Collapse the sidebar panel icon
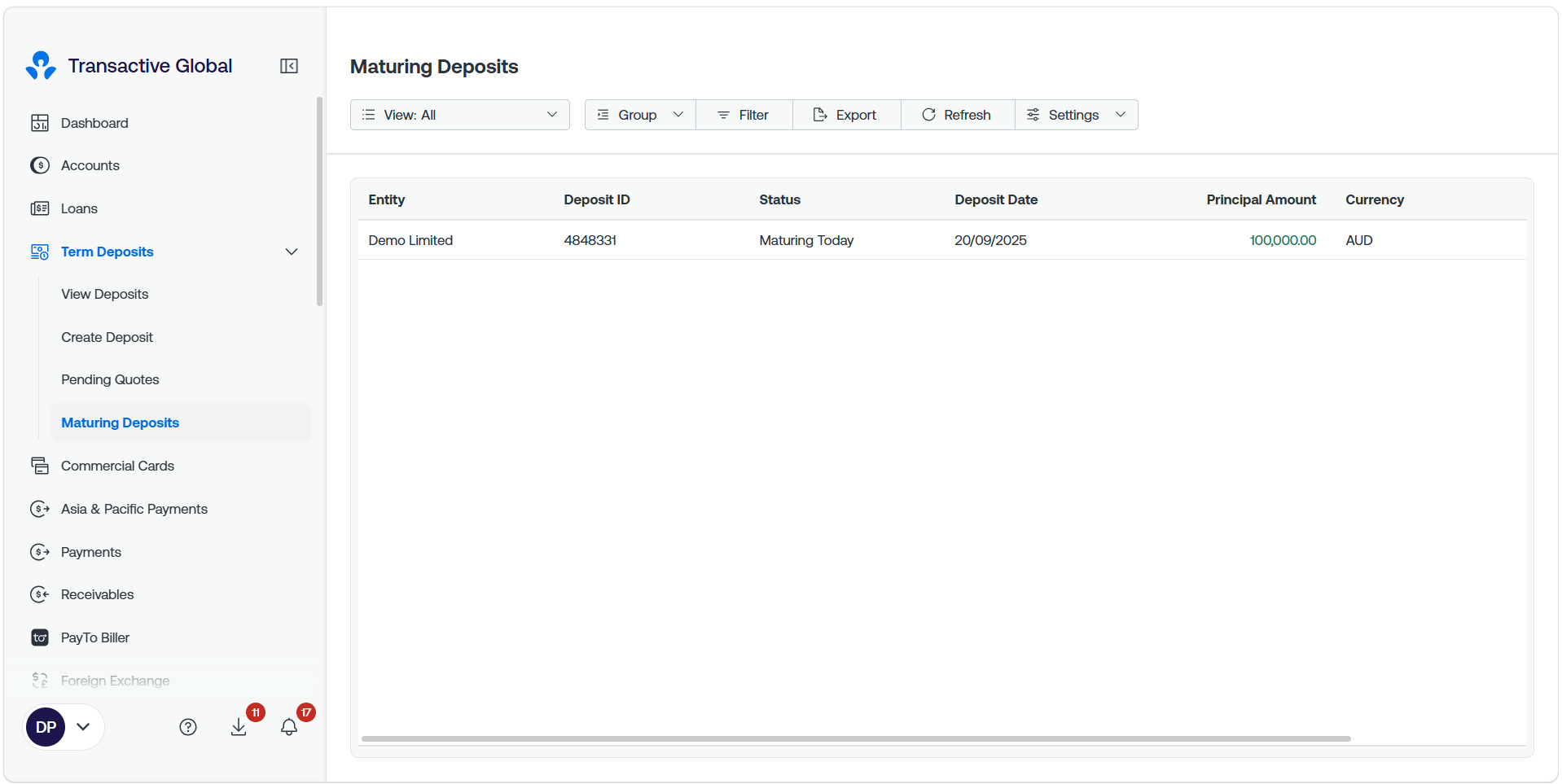 [x=289, y=66]
